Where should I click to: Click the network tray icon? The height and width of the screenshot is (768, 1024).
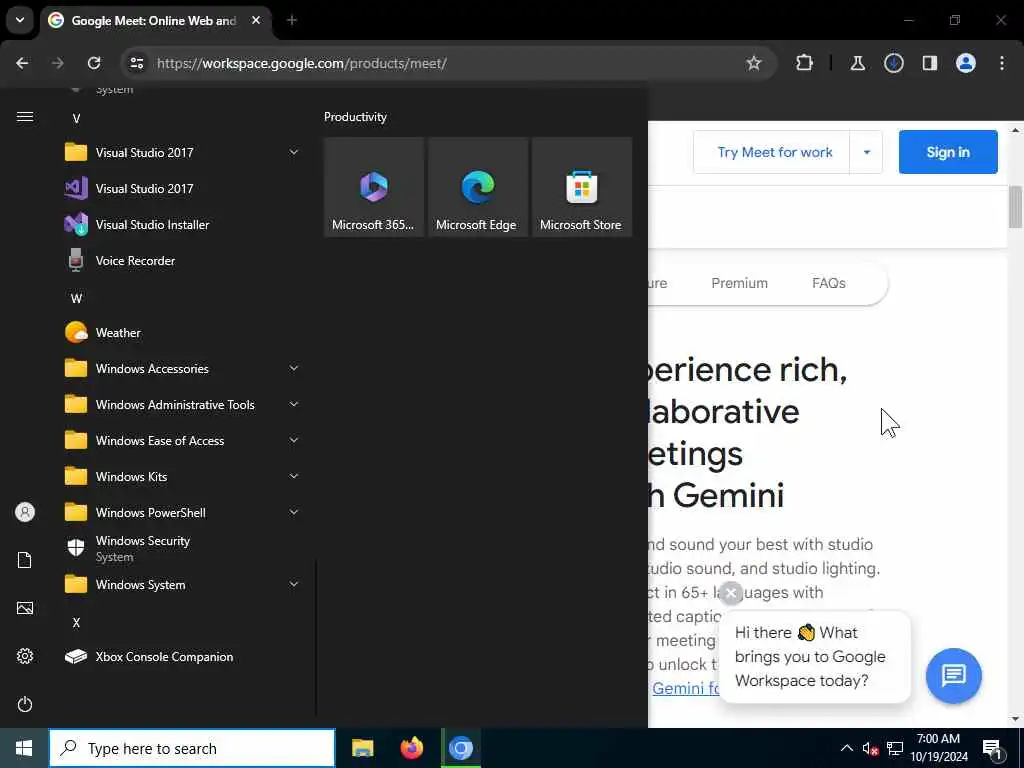coord(895,748)
